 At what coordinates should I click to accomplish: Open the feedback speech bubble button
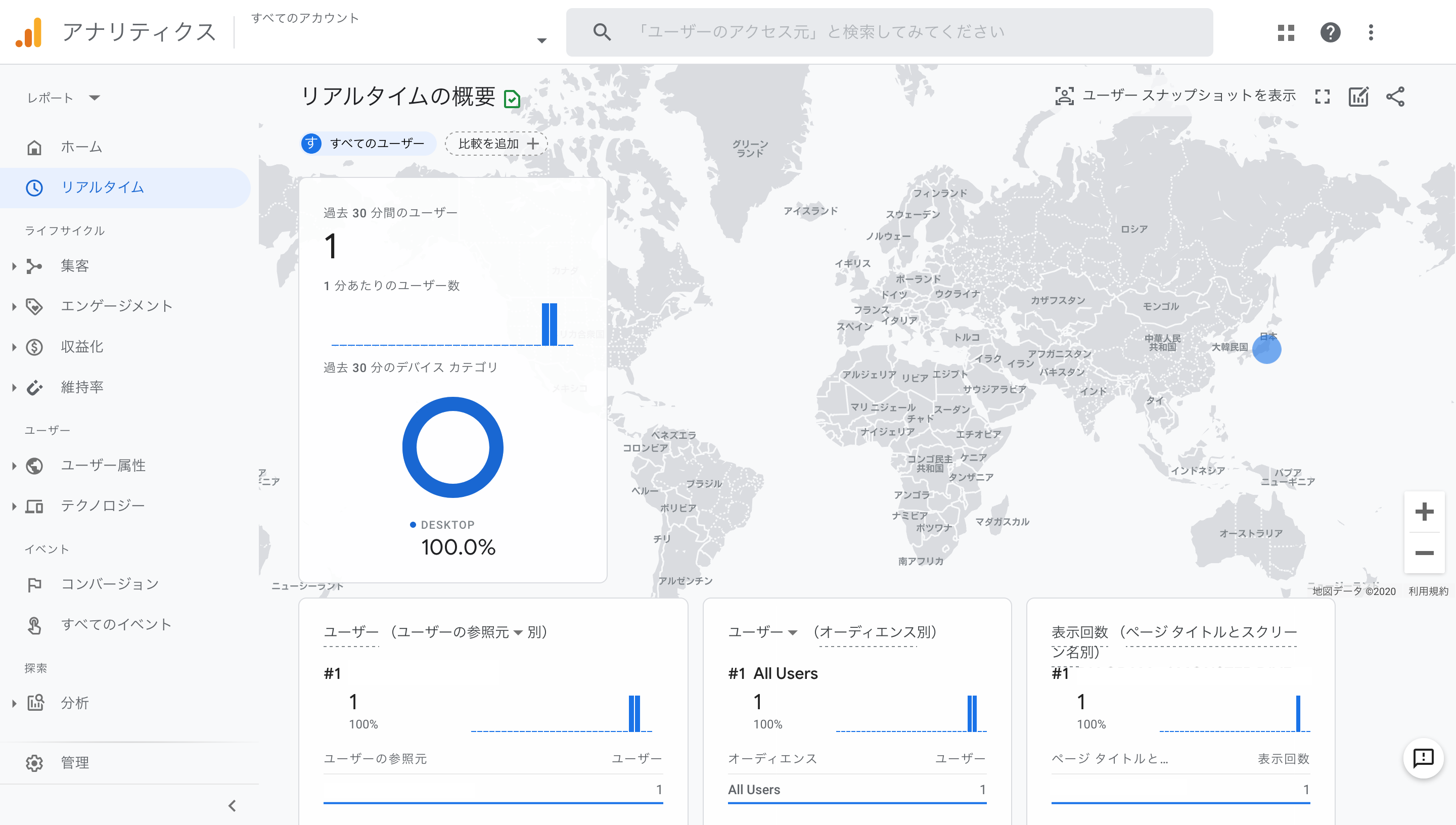(1423, 758)
